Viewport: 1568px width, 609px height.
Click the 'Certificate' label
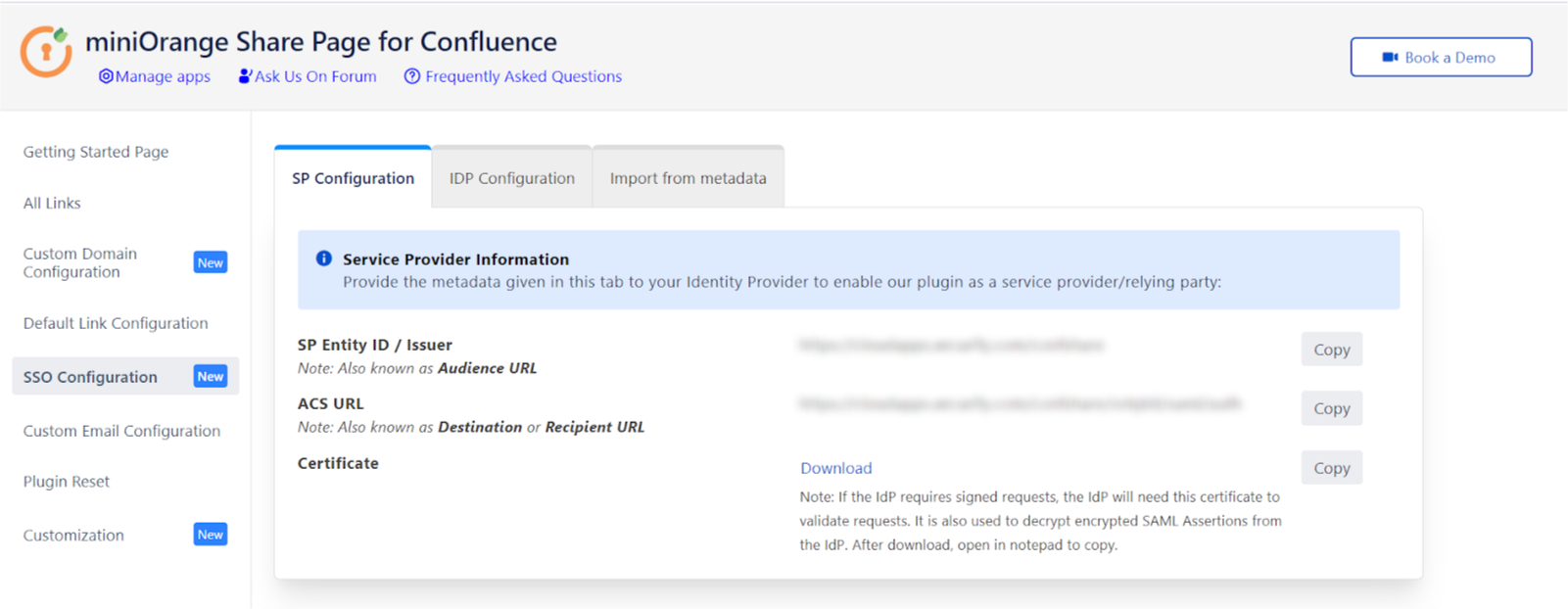(x=338, y=463)
